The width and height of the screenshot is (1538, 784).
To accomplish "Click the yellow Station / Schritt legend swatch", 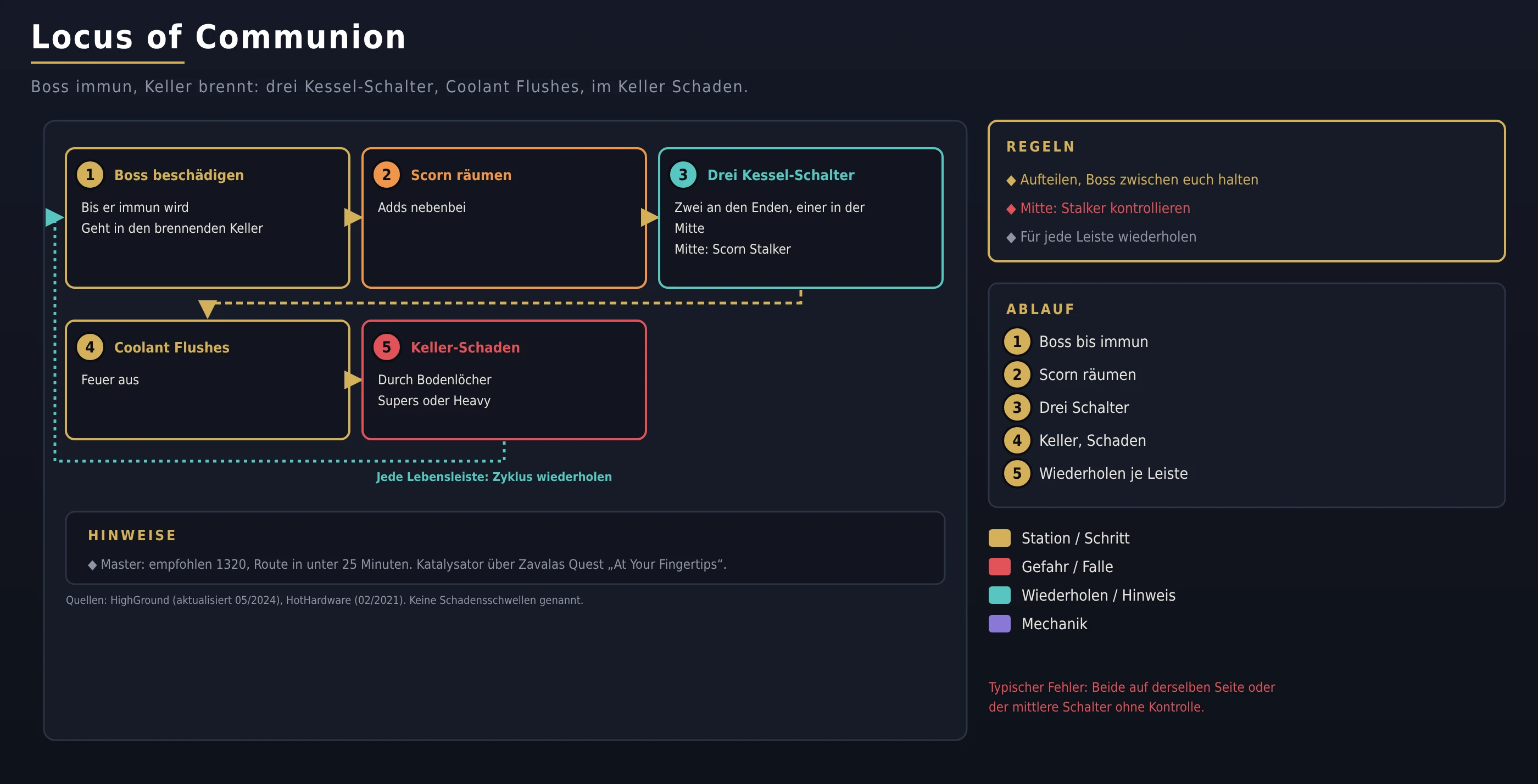I will [1000, 538].
